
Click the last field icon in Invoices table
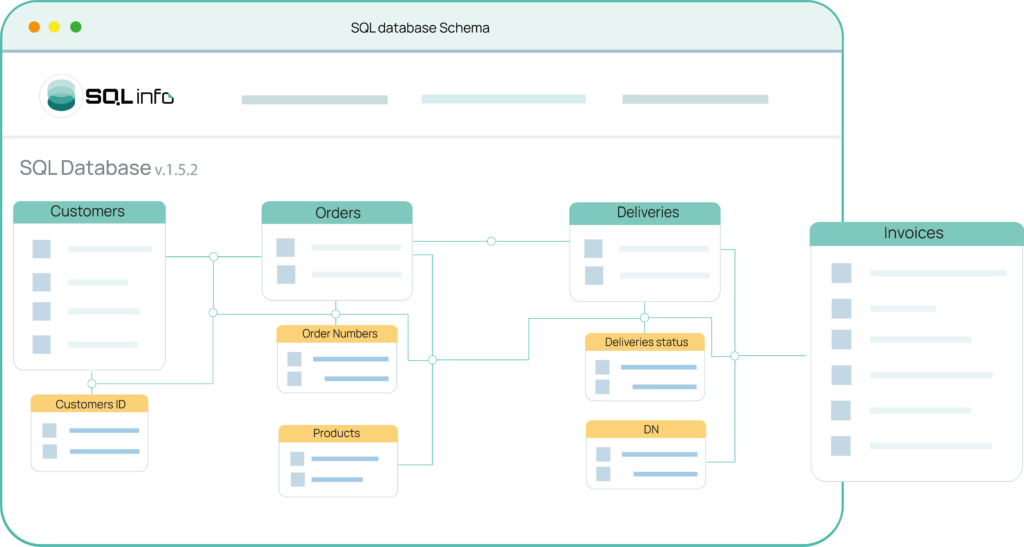coord(840,446)
